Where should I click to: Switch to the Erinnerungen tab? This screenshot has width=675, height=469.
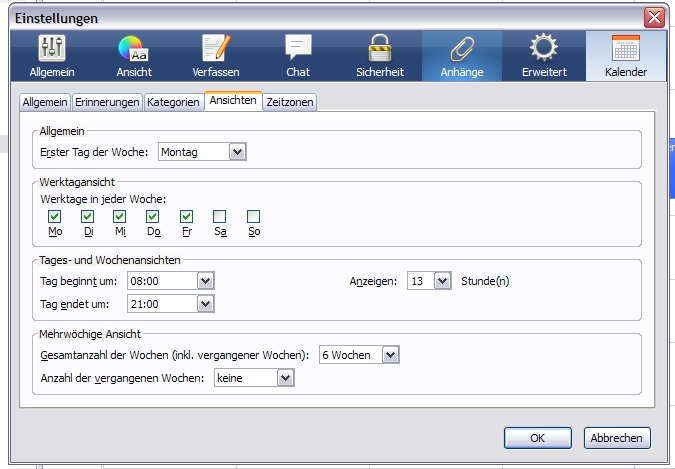(107, 102)
